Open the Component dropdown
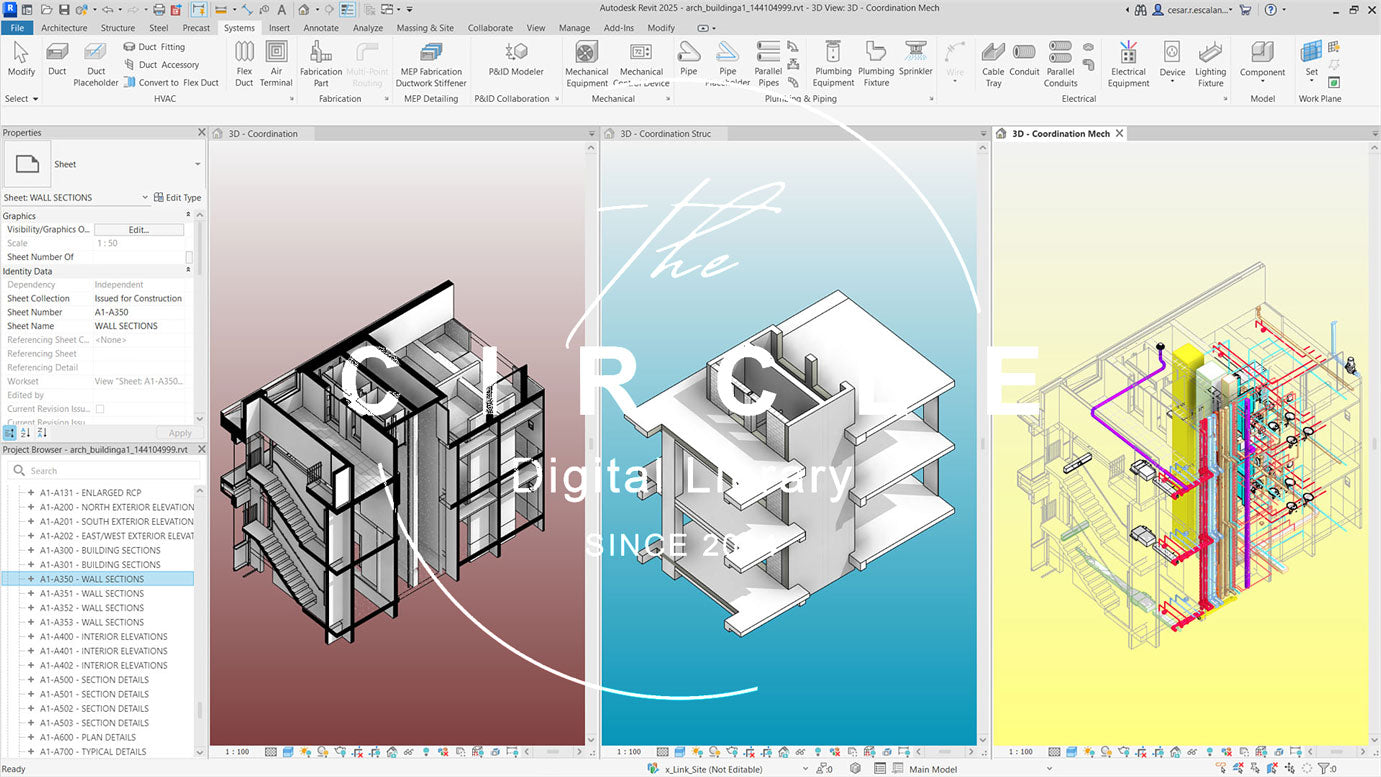 coord(1262,82)
